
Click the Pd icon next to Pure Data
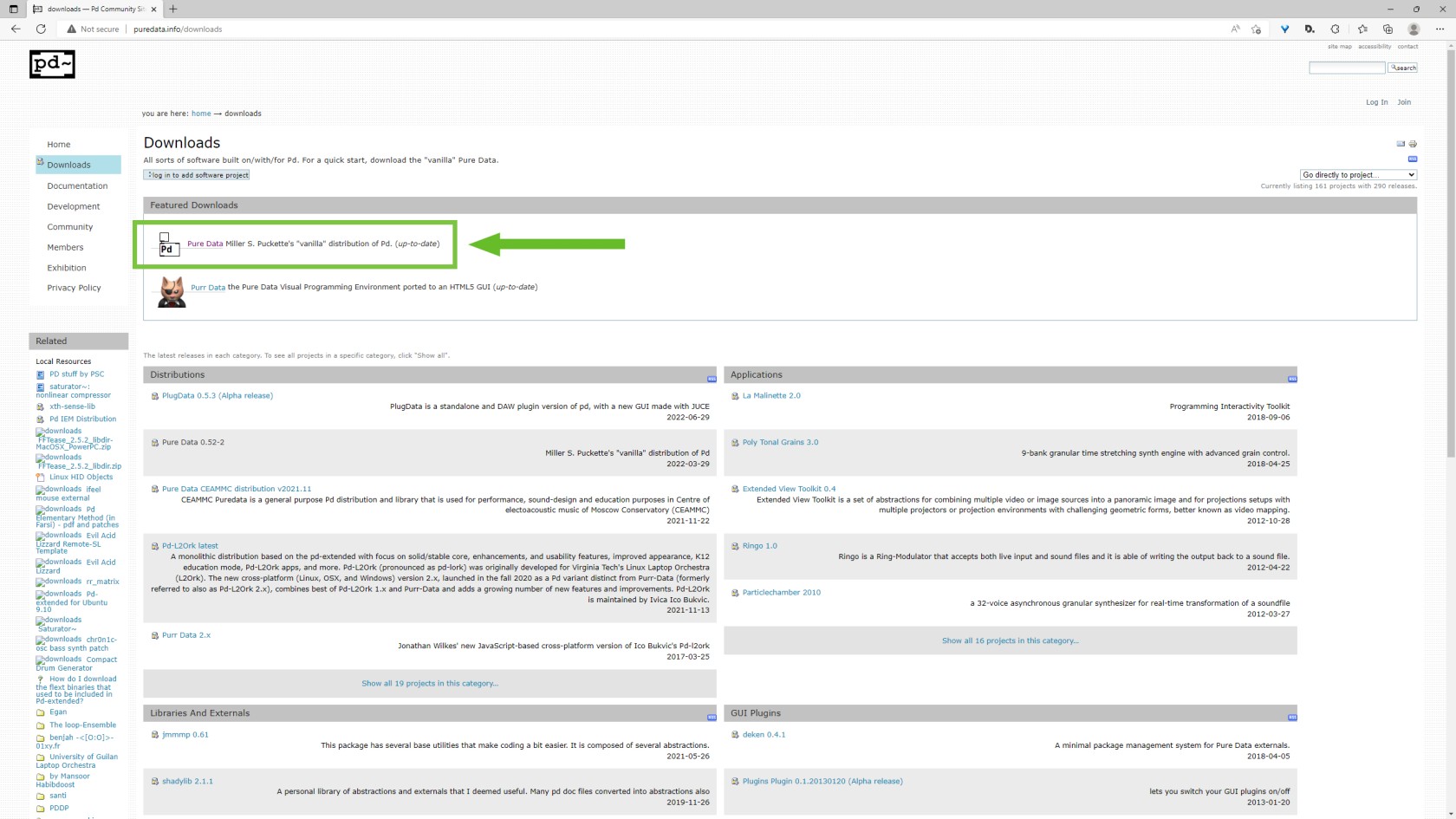point(167,244)
